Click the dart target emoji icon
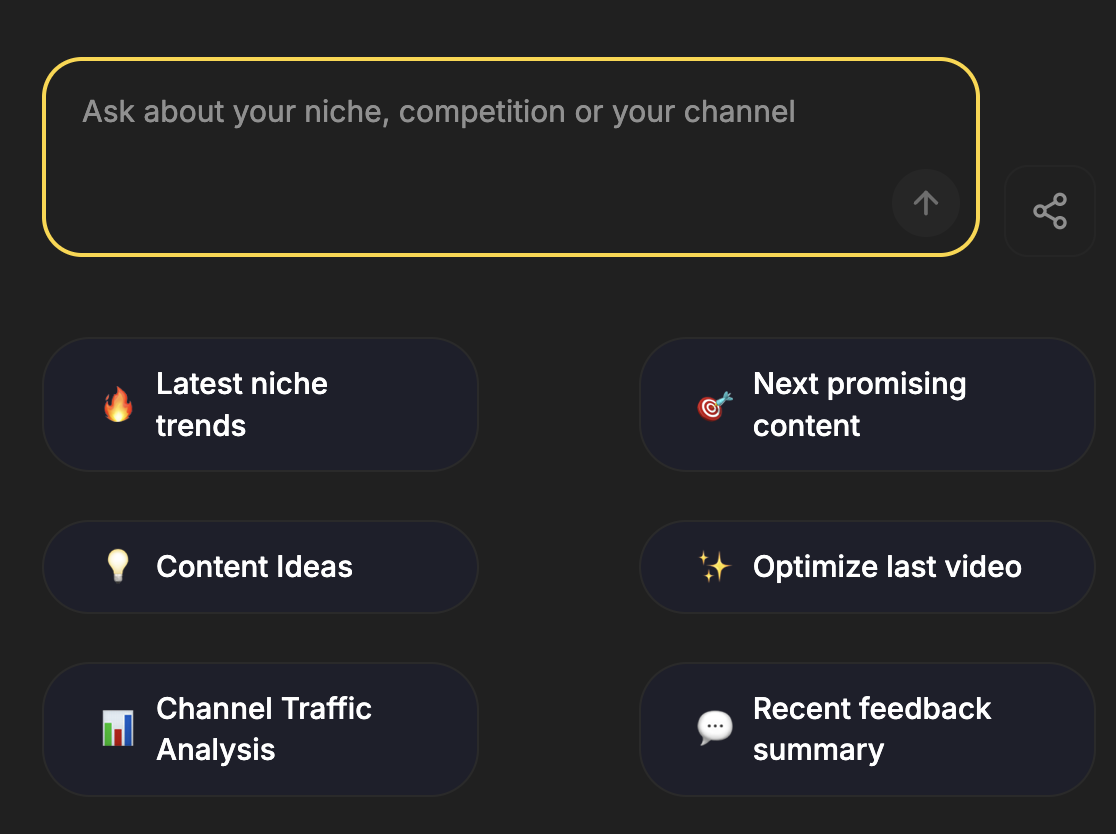1116x834 pixels. click(715, 405)
